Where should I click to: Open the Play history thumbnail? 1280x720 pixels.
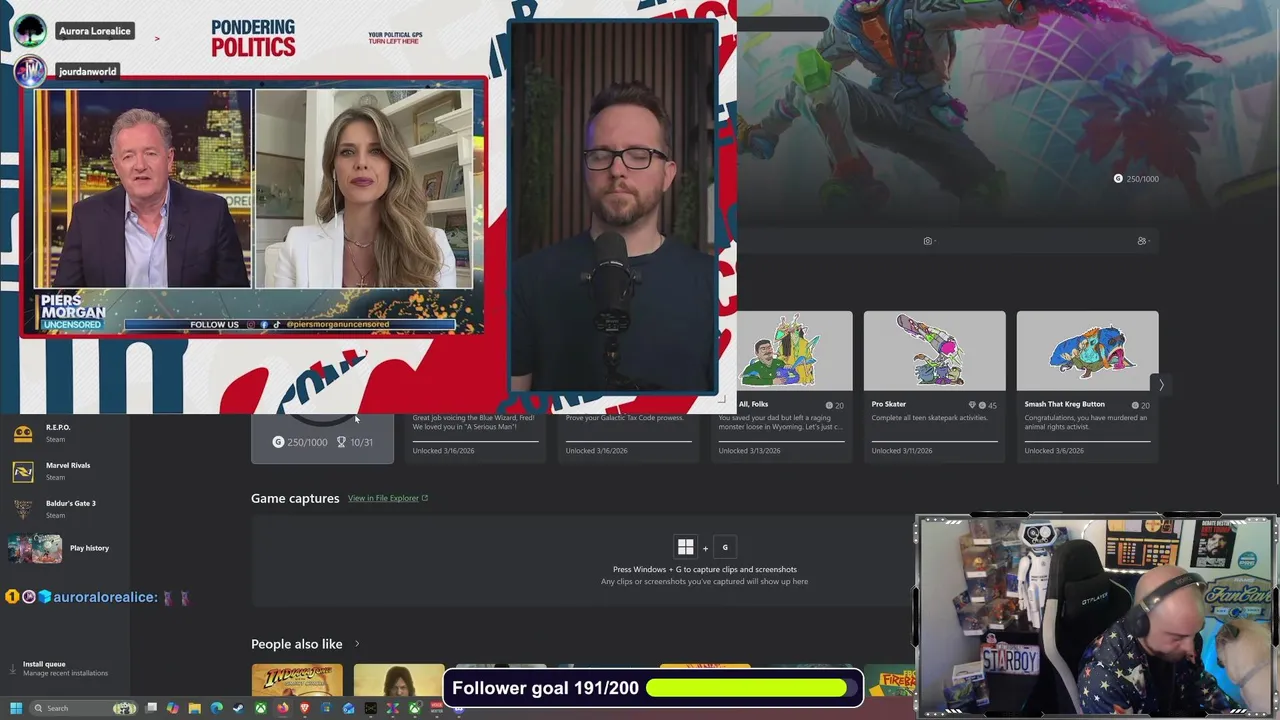35,548
